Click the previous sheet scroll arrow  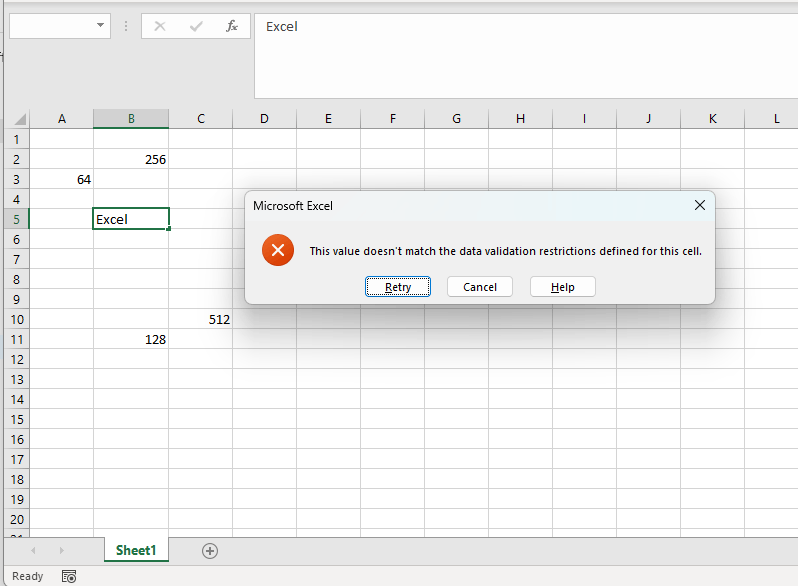(x=33, y=550)
